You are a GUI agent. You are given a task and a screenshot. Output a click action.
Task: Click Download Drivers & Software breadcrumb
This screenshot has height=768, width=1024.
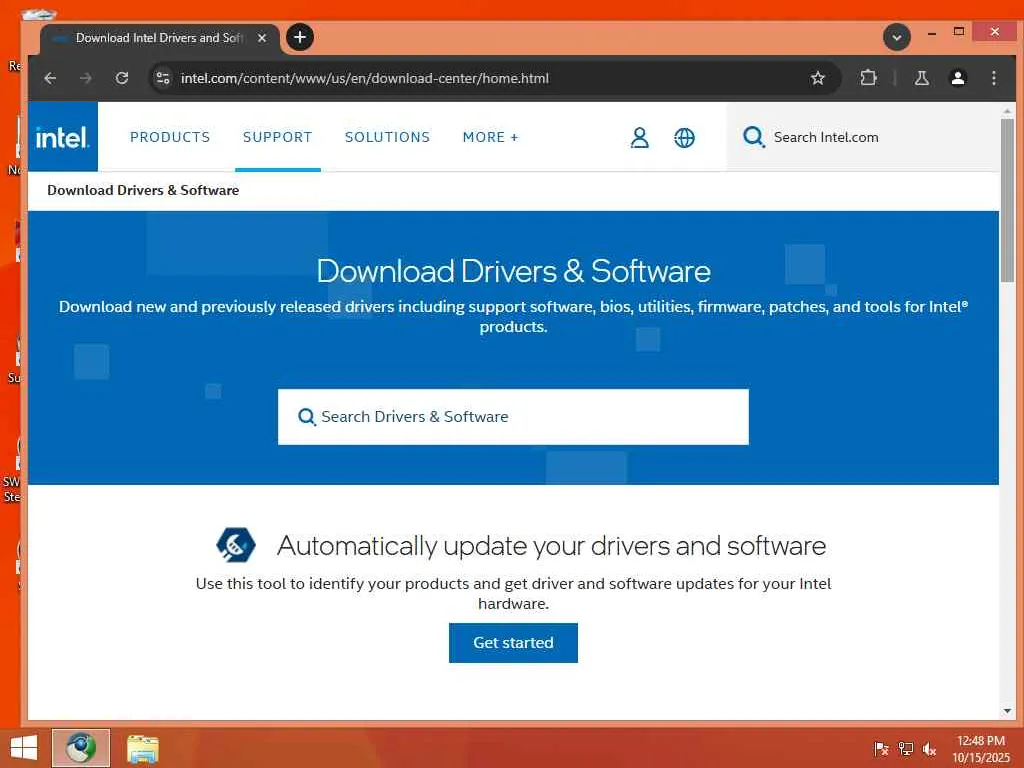pyautogui.click(x=143, y=190)
